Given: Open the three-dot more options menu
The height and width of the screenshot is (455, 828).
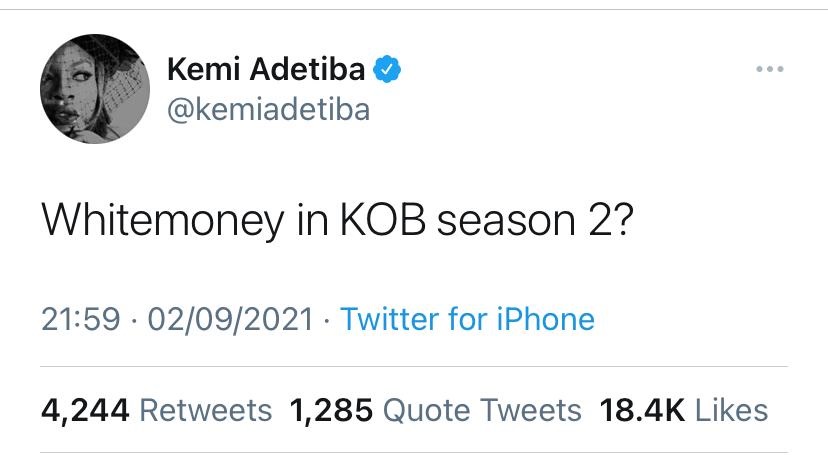Looking at the screenshot, I should coord(770,69).
